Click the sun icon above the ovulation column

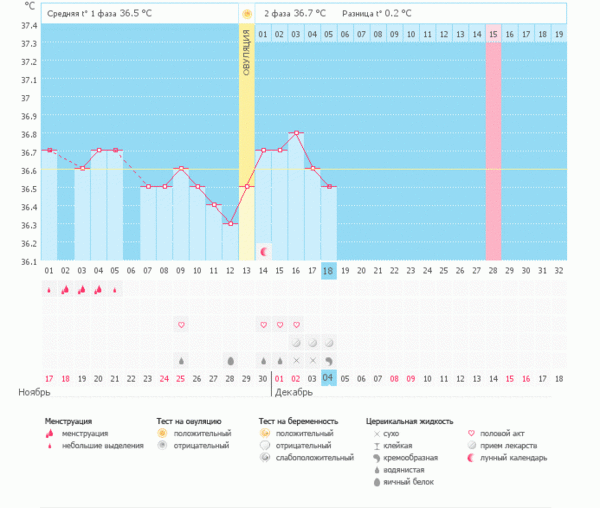[246, 14]
